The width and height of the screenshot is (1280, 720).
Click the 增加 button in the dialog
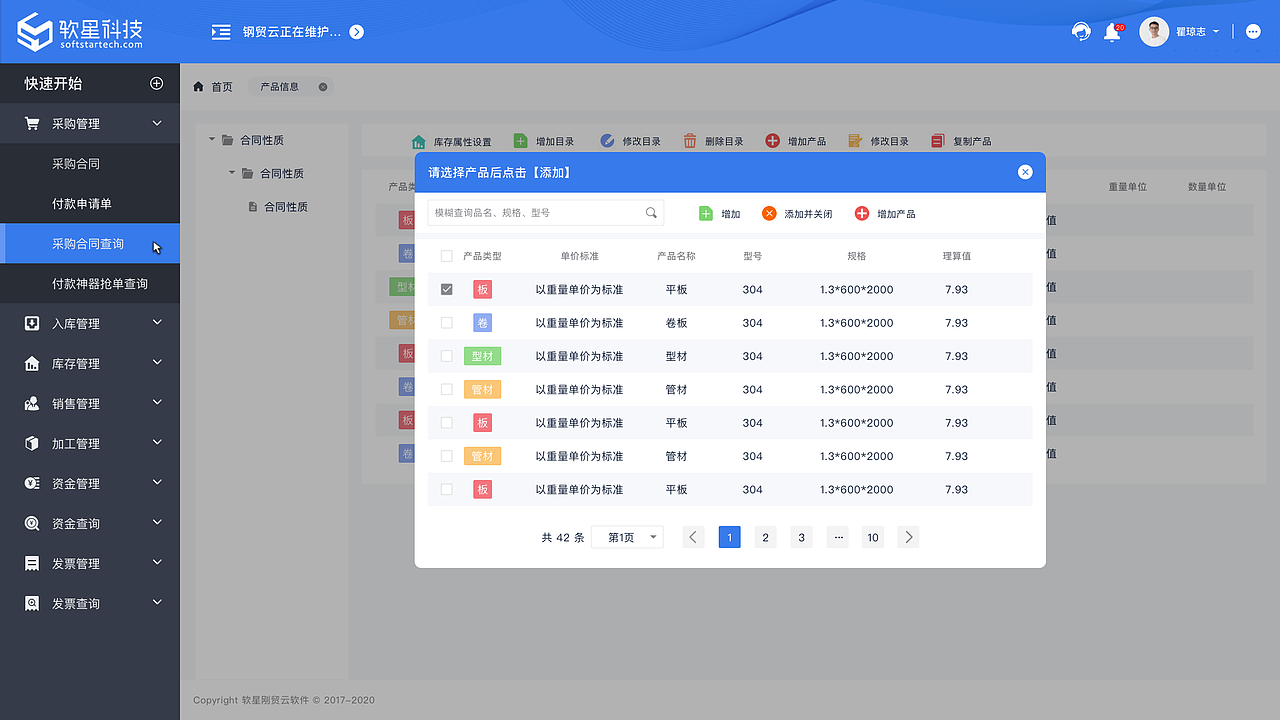click(718, 213)
